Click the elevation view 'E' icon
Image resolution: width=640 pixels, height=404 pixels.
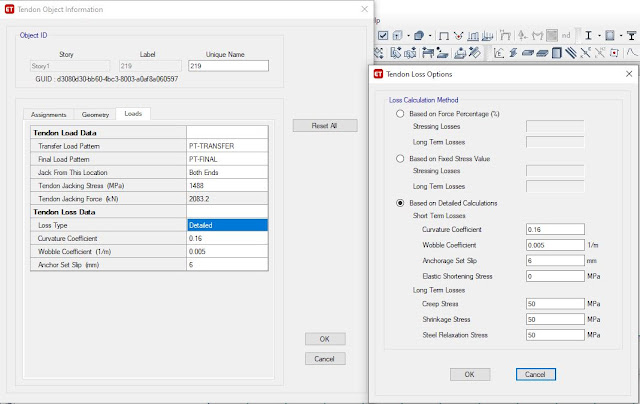499,53
